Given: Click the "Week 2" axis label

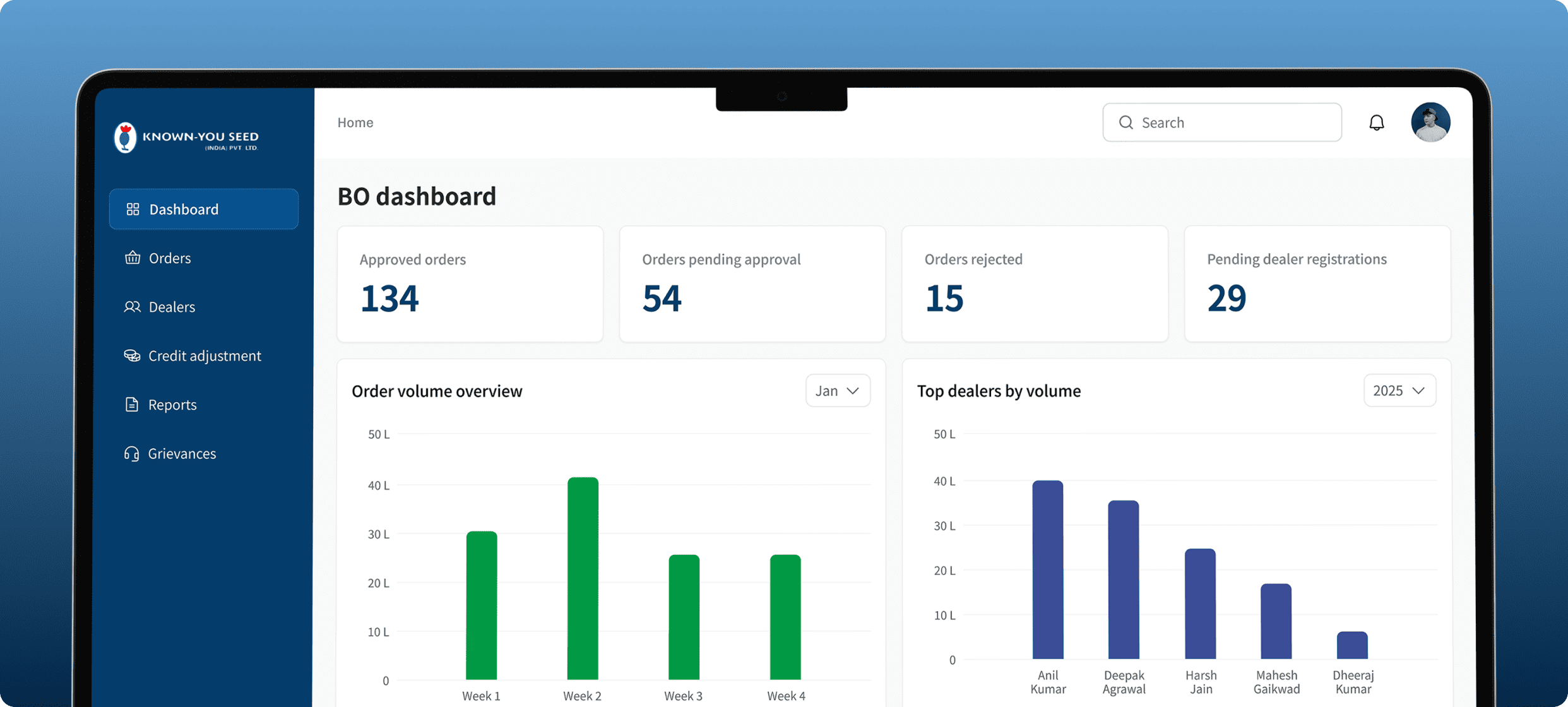Looking at the screenshot, I should 582,696.
